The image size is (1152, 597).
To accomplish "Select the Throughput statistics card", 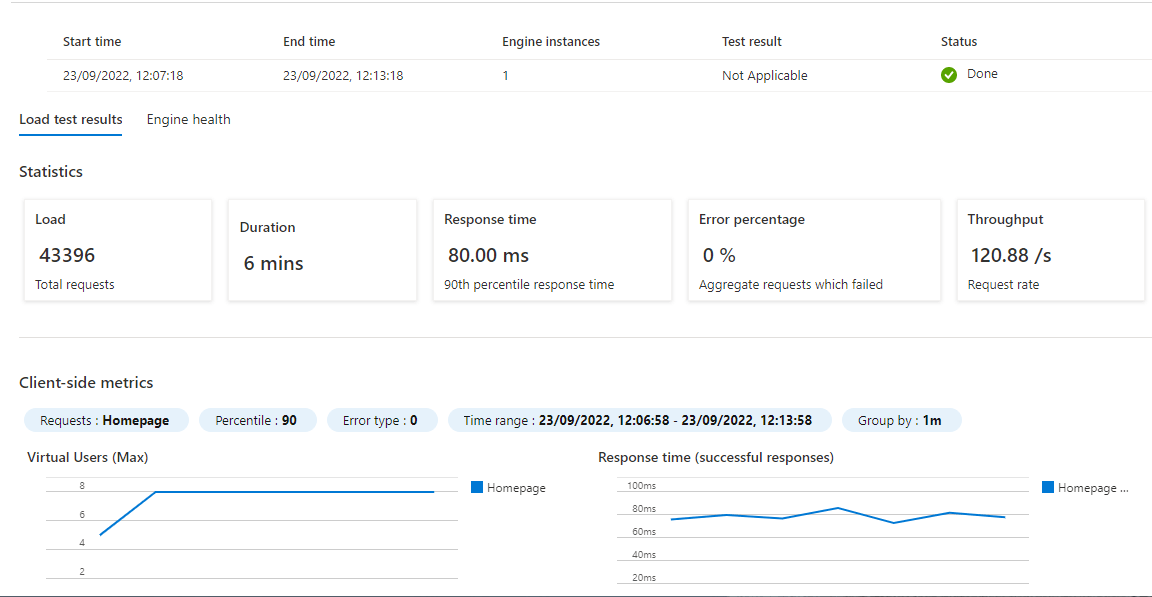I will coord(1050,250).
